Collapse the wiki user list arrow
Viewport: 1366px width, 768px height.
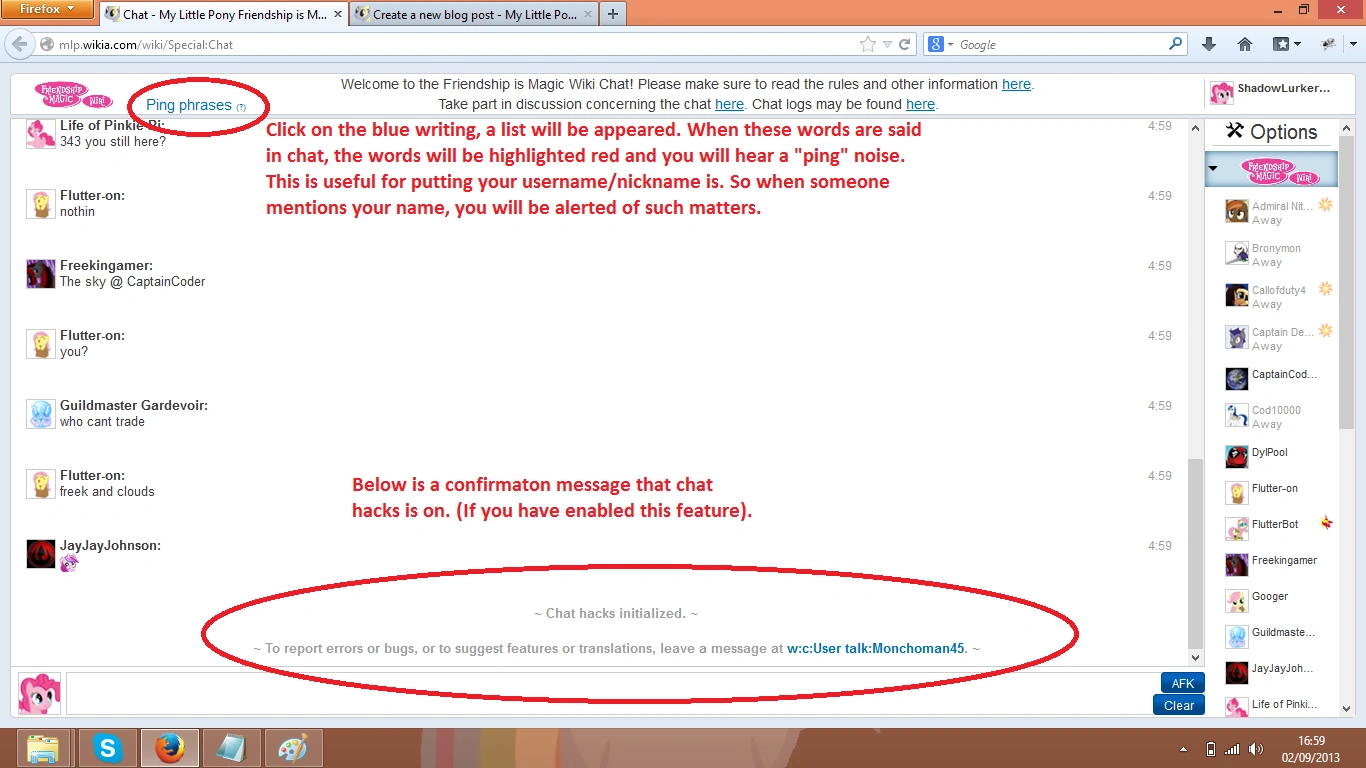click(x=1213, y=169)
